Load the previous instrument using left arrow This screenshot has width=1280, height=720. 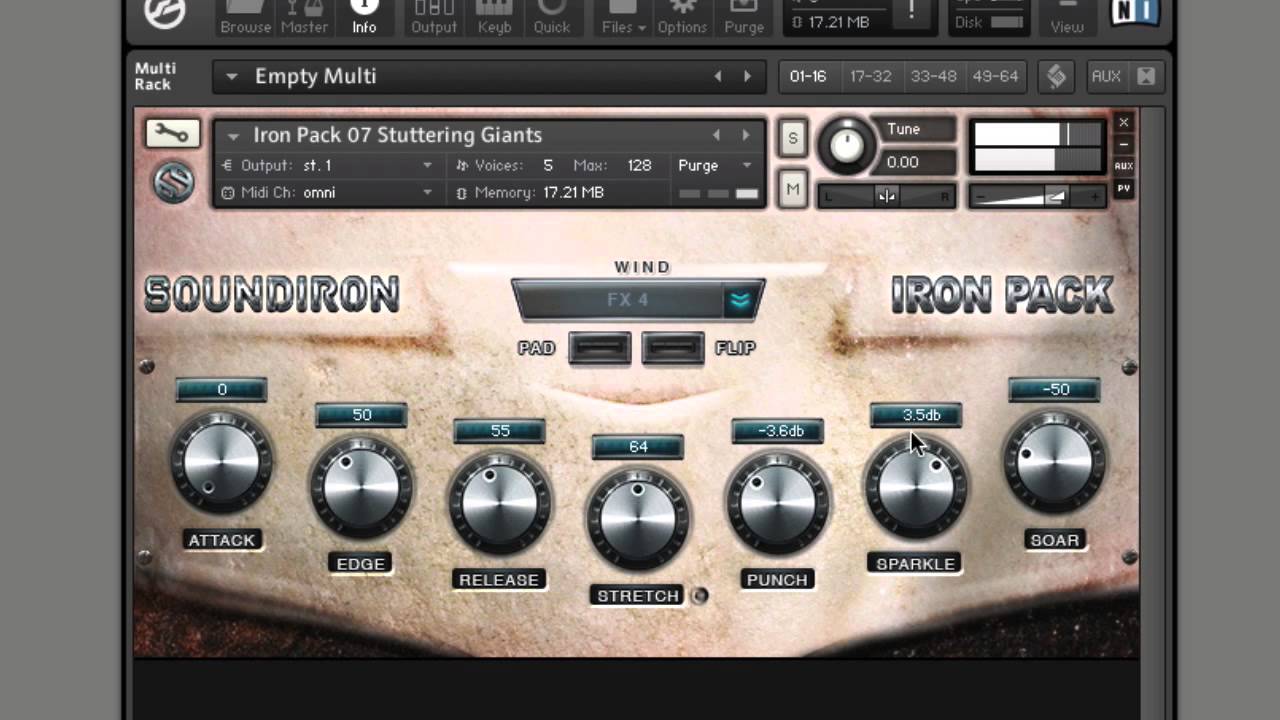click(x=716, y=135)
